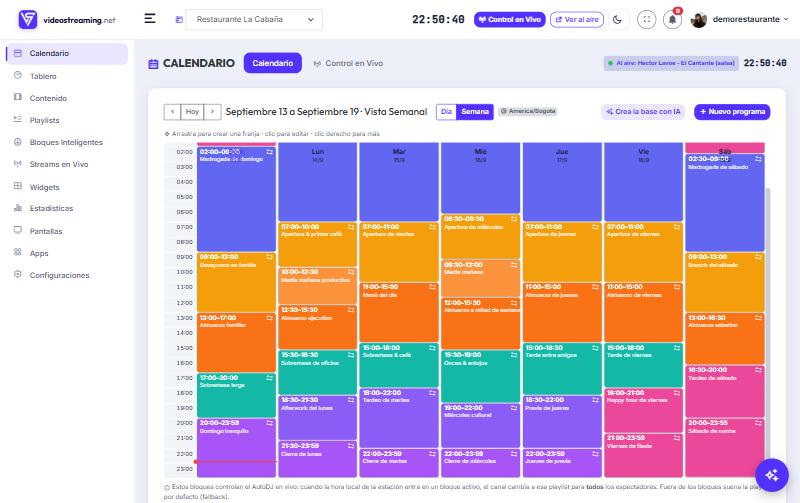
Task: Click repeat icon on Madrugada de domingo block
Action: point(269,152)
